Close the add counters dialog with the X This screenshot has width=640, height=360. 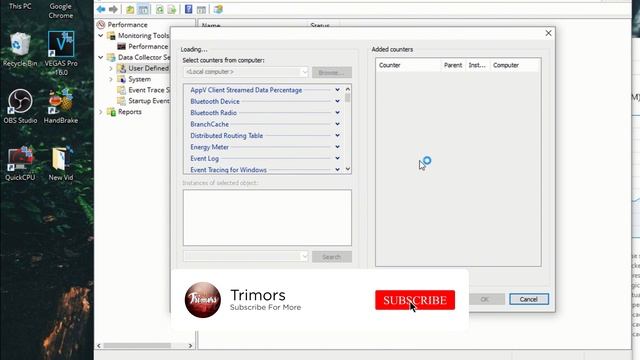549,33
